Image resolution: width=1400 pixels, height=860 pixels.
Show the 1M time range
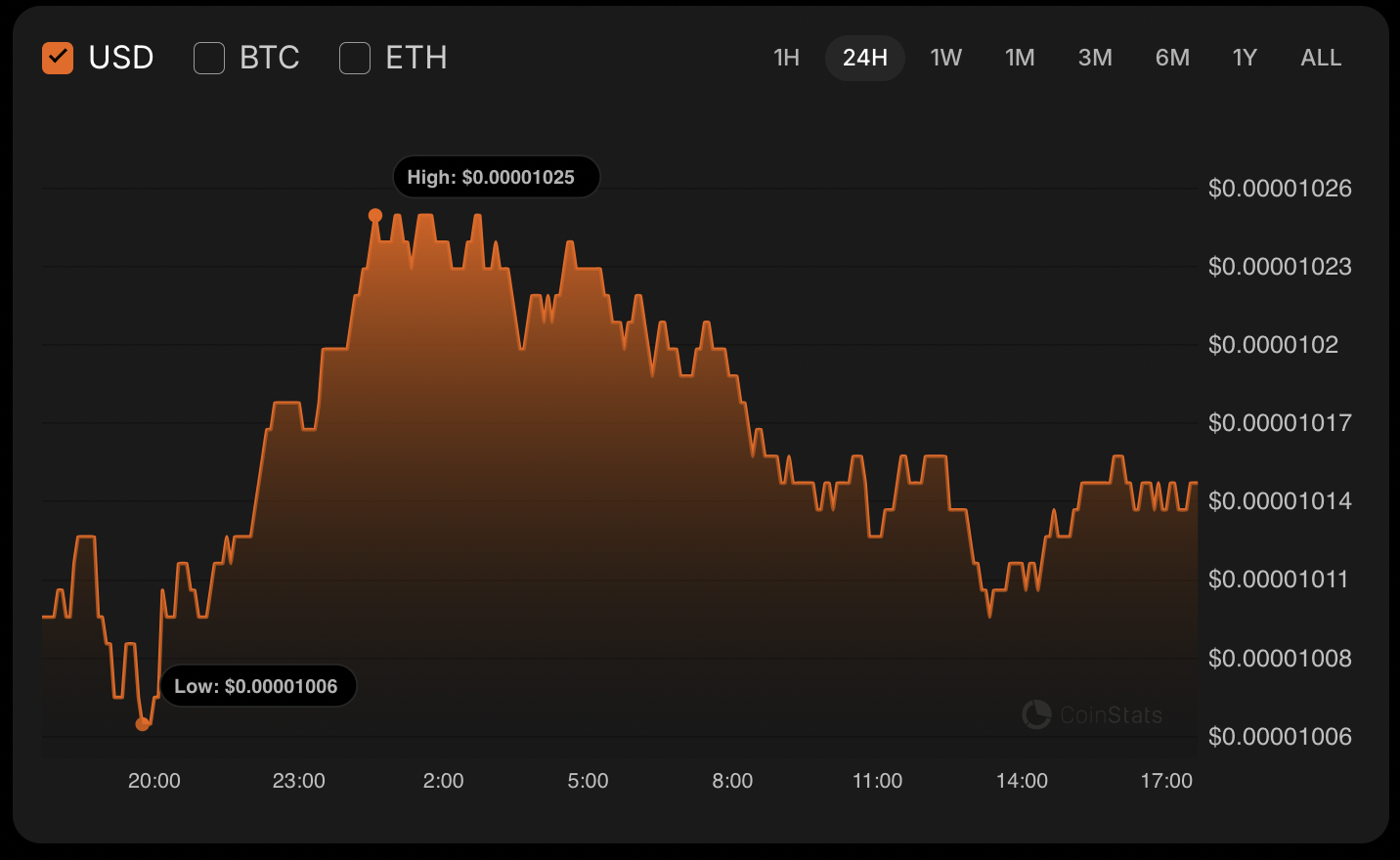(1020, 58)
